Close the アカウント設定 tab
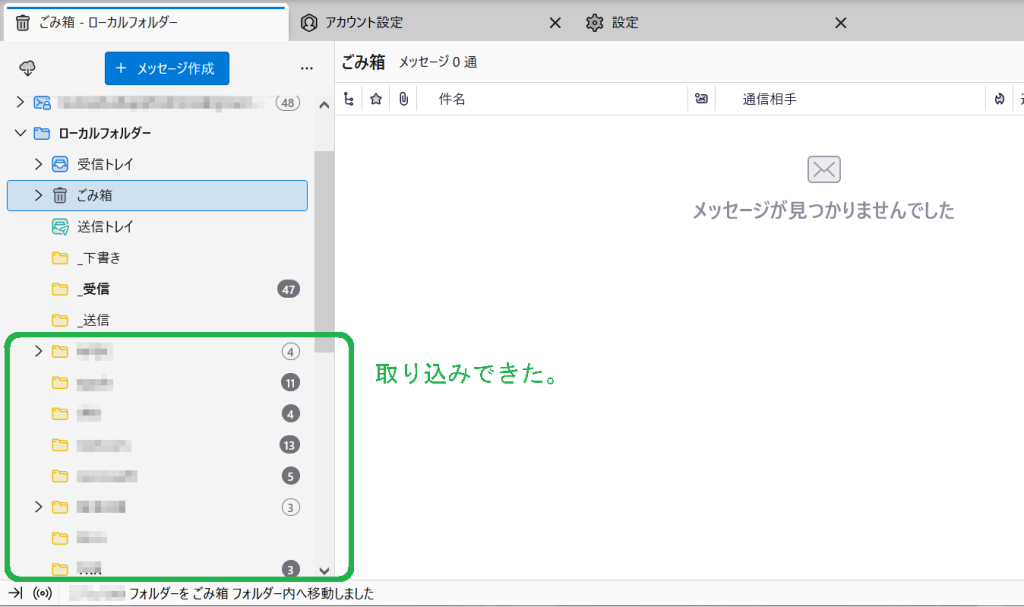 pos(556,22)
